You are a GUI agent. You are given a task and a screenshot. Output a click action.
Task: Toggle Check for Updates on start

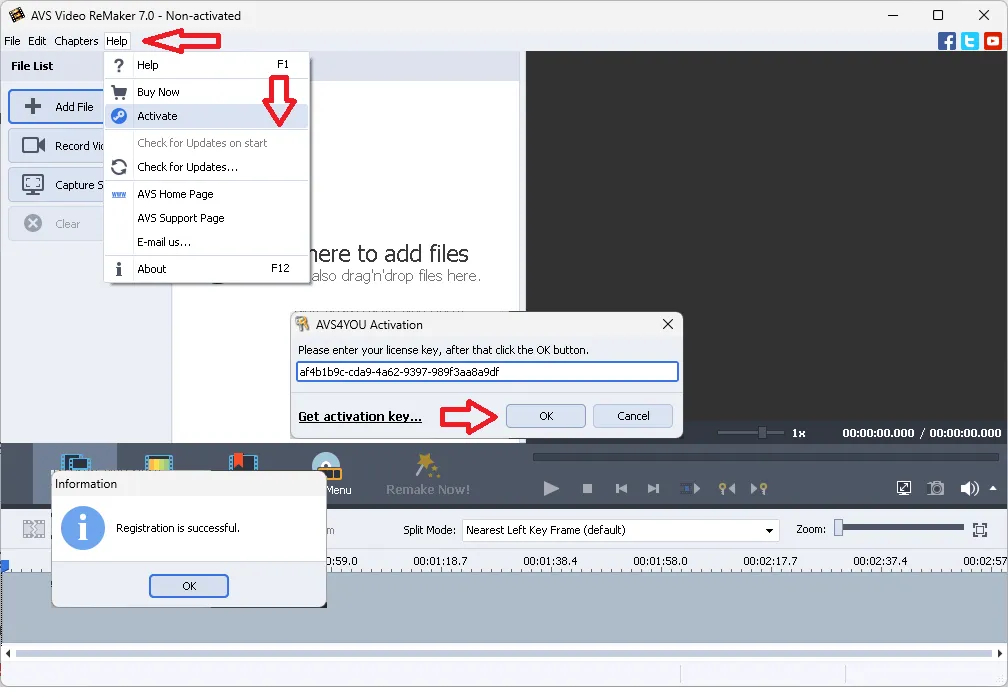(202, 143)
